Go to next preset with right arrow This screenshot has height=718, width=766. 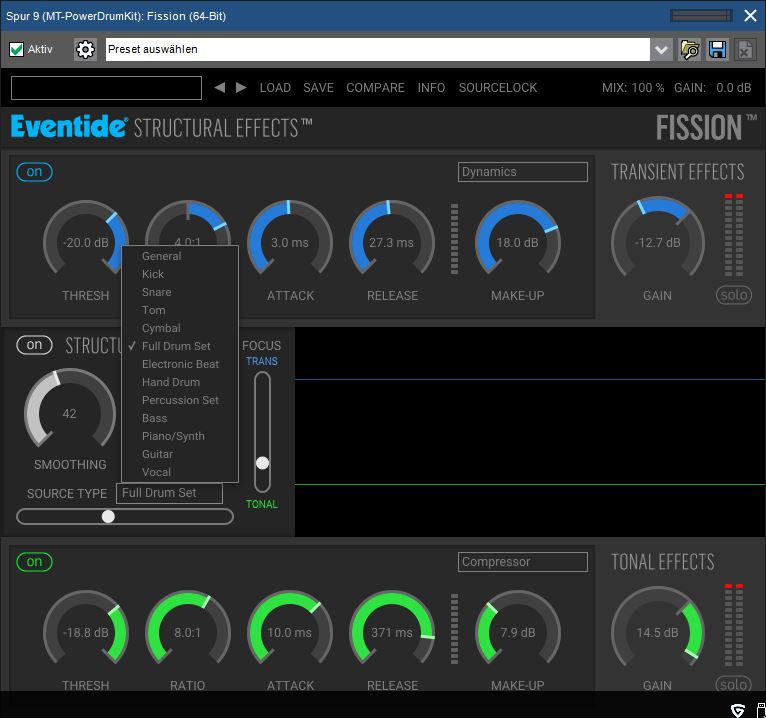[241, 87]
